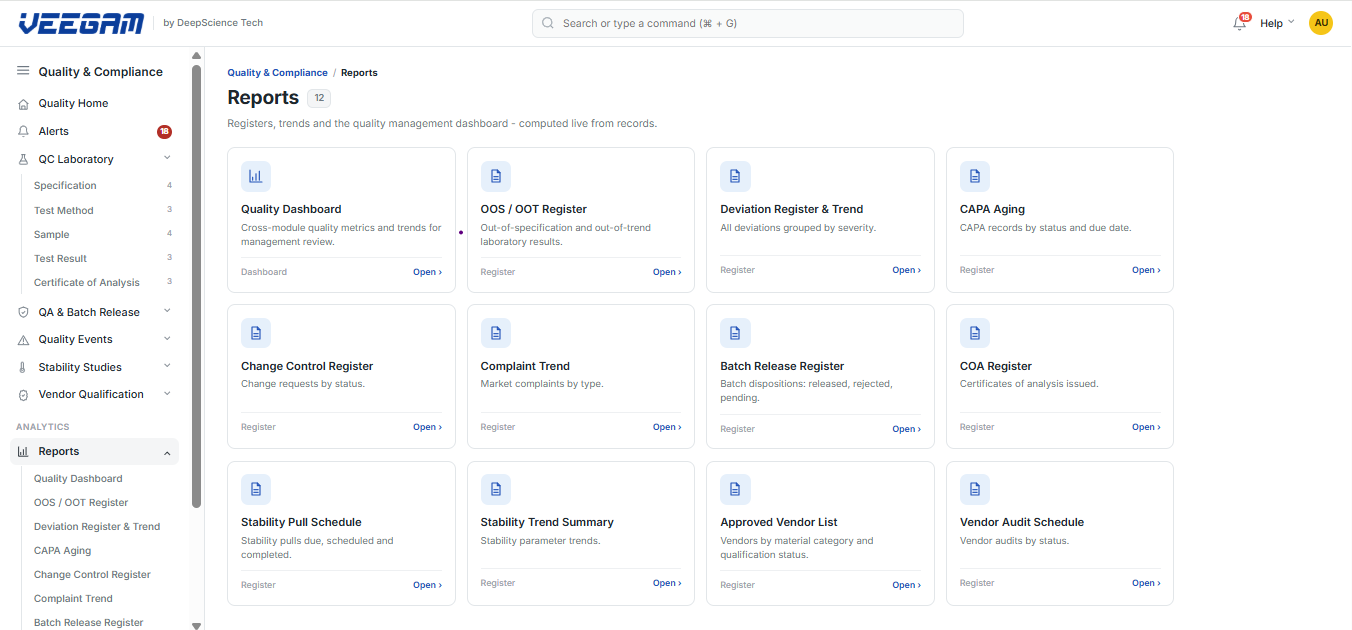This screenshot has height=630, width=1352.
Task: Click the Reports bar chart sidebar icon
Action: point(24,451)
